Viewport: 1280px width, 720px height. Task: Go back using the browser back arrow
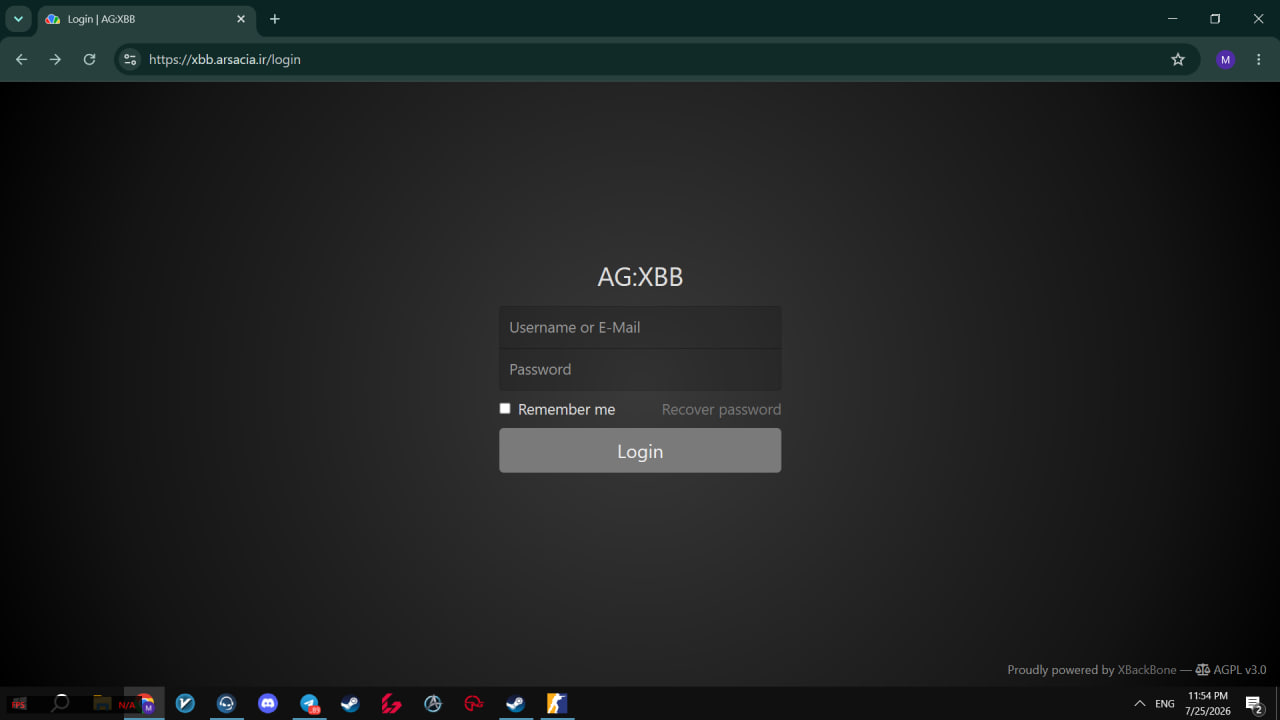pos(21,60)
